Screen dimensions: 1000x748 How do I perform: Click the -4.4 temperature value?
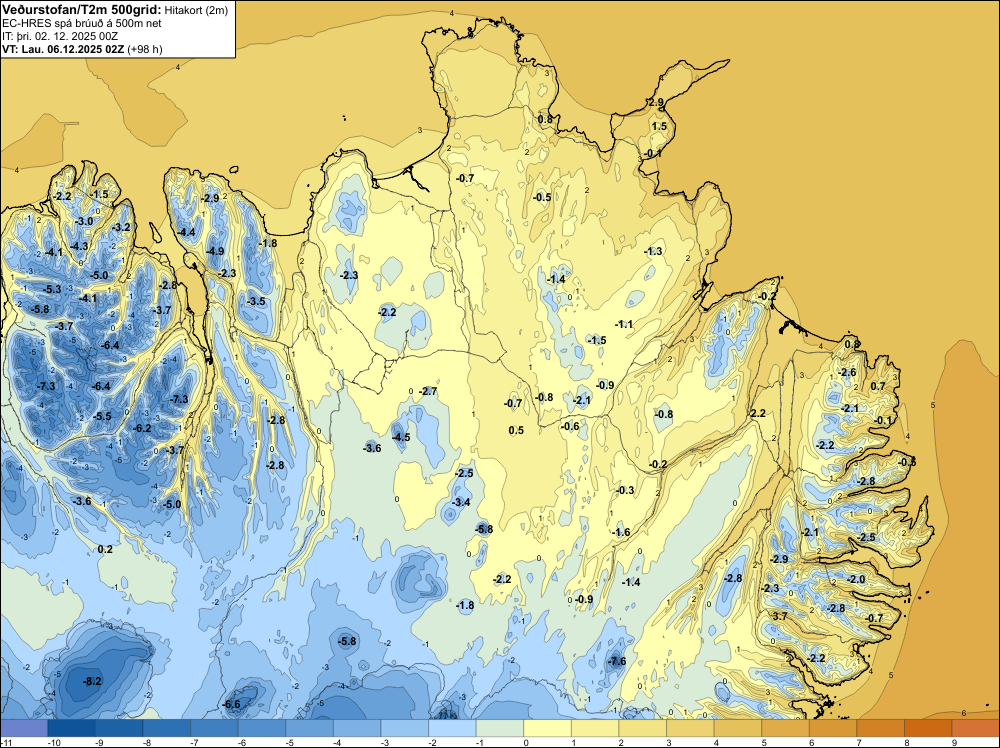[186, 233]
